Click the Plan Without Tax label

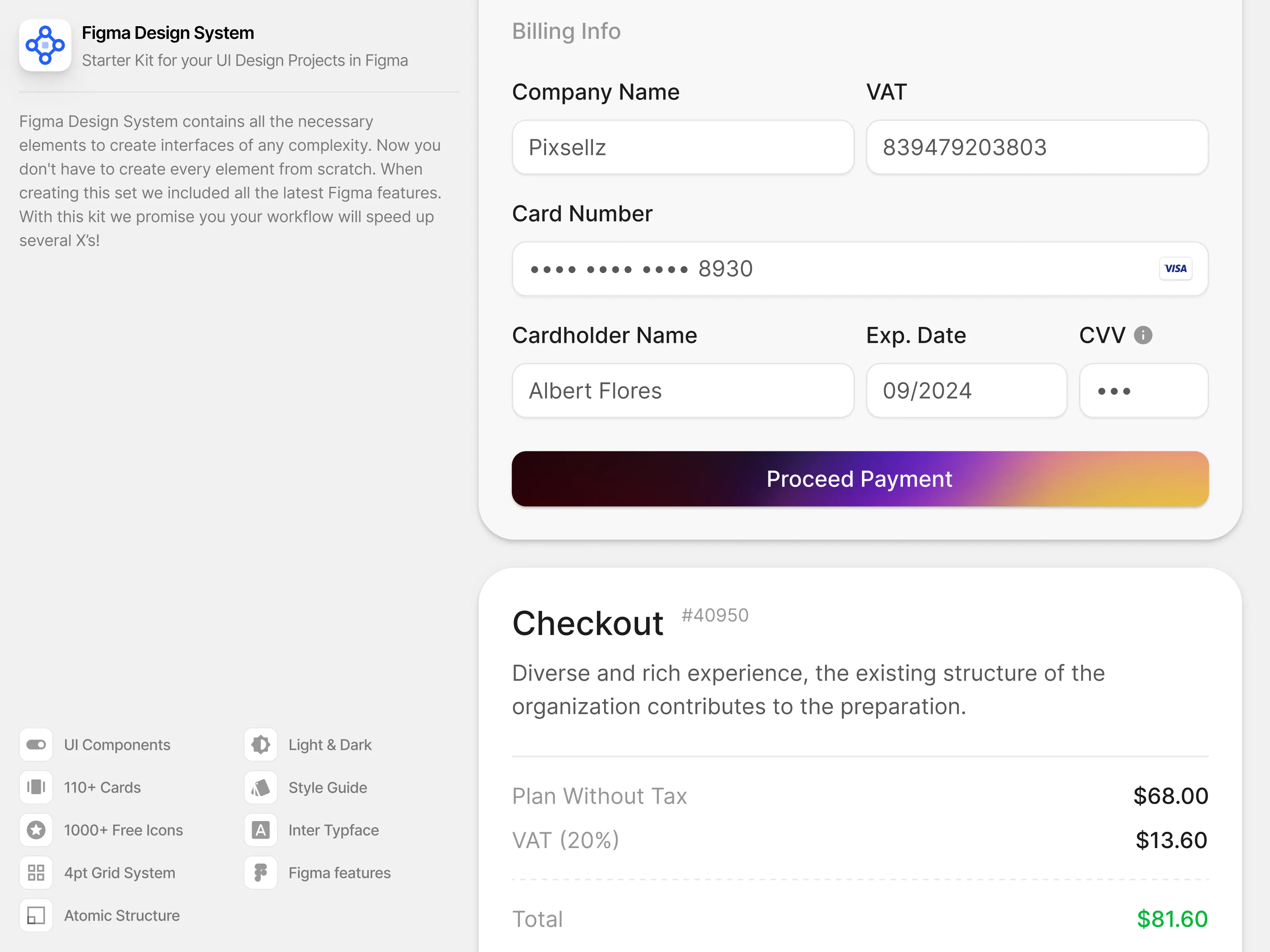[x=599, y=796]
